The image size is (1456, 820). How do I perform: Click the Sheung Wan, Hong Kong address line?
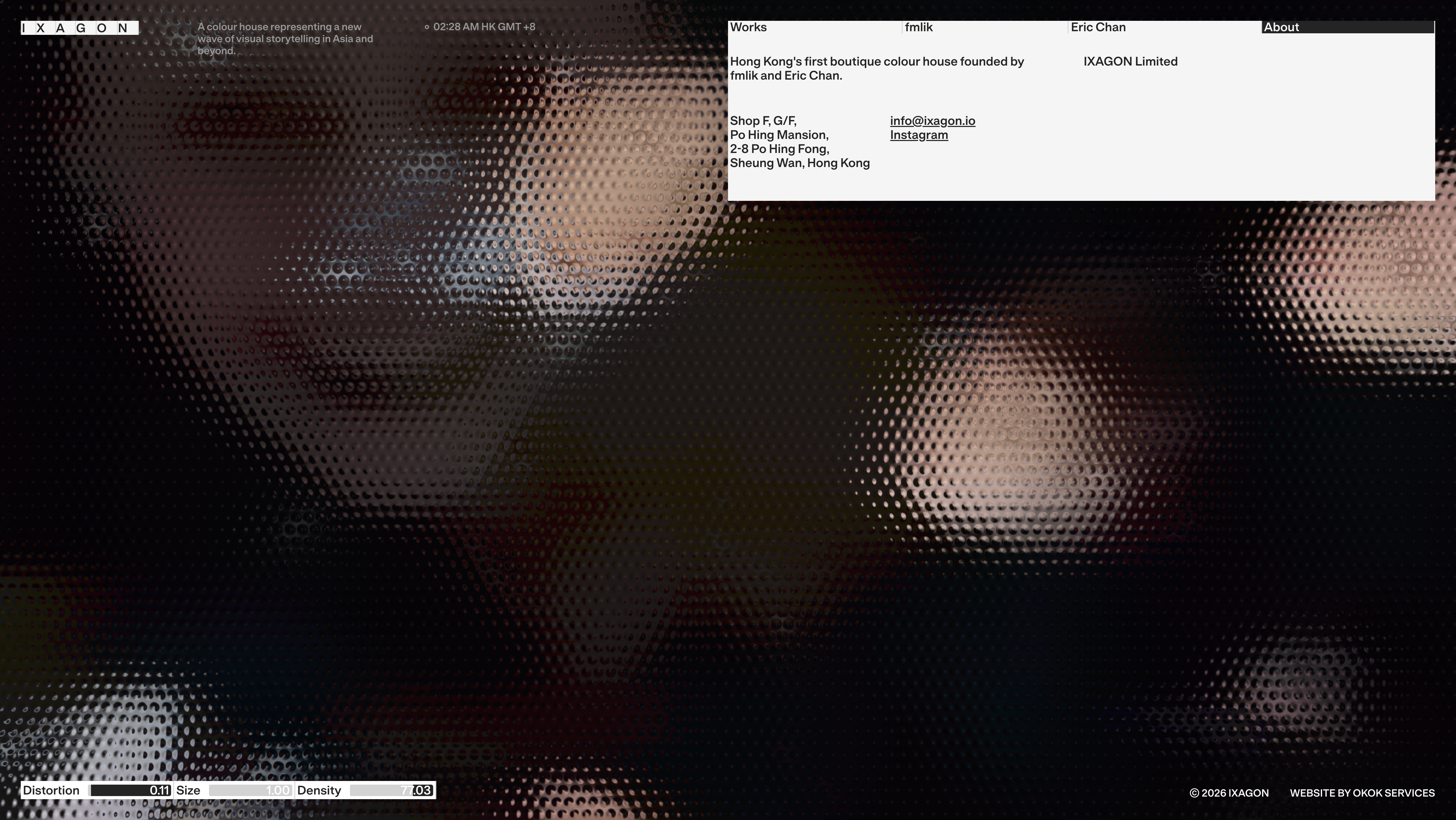click(x=800, y=163)
